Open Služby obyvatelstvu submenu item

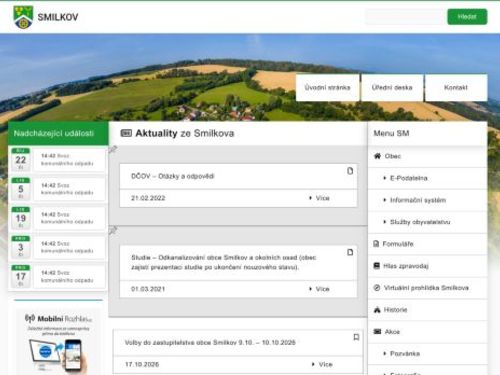click(x=420, y=222)
